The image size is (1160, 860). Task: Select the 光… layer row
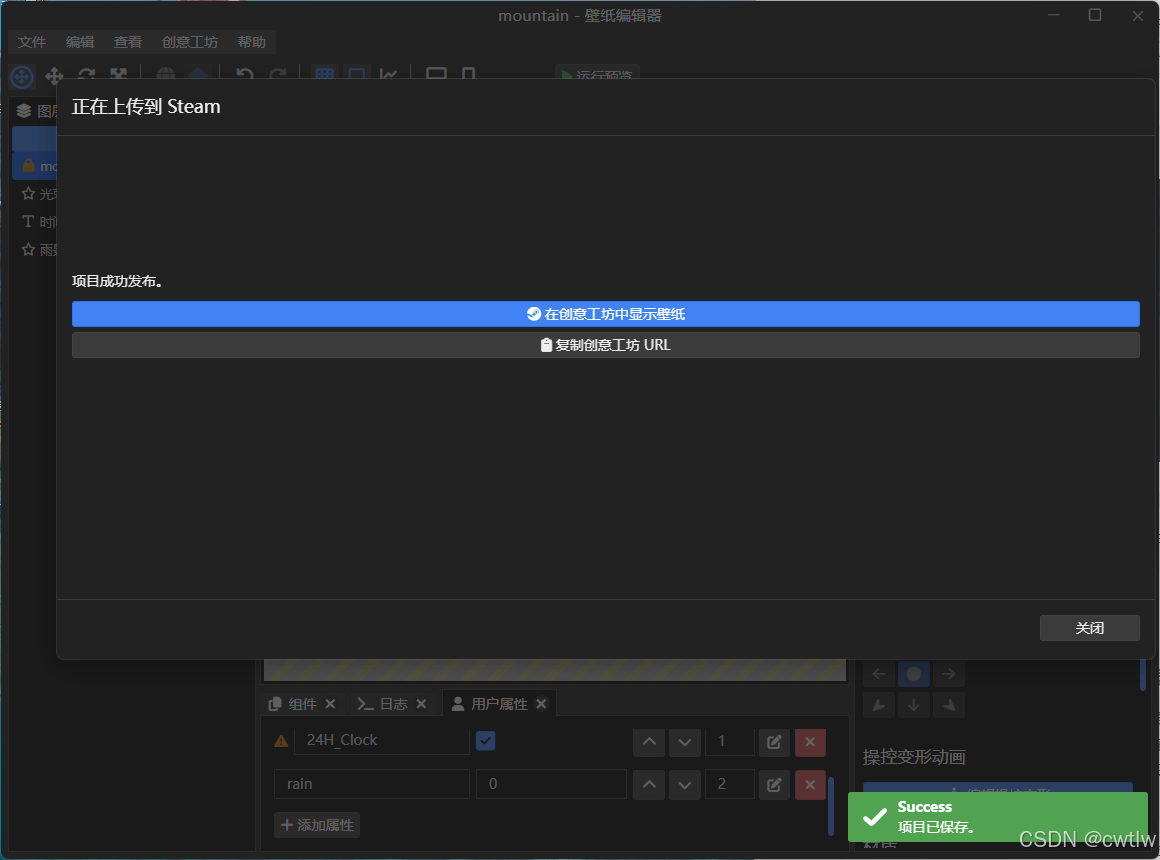click(x=35, y=194)
